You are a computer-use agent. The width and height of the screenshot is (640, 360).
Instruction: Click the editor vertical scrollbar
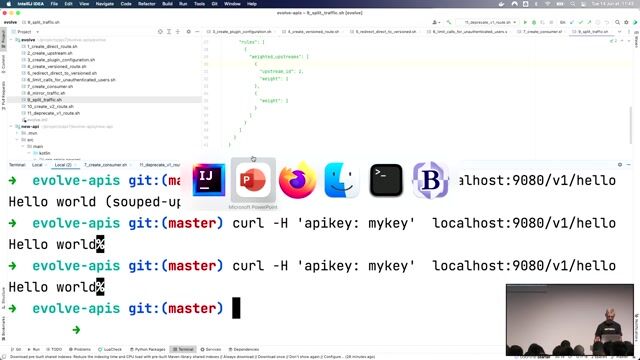[631, 124]
